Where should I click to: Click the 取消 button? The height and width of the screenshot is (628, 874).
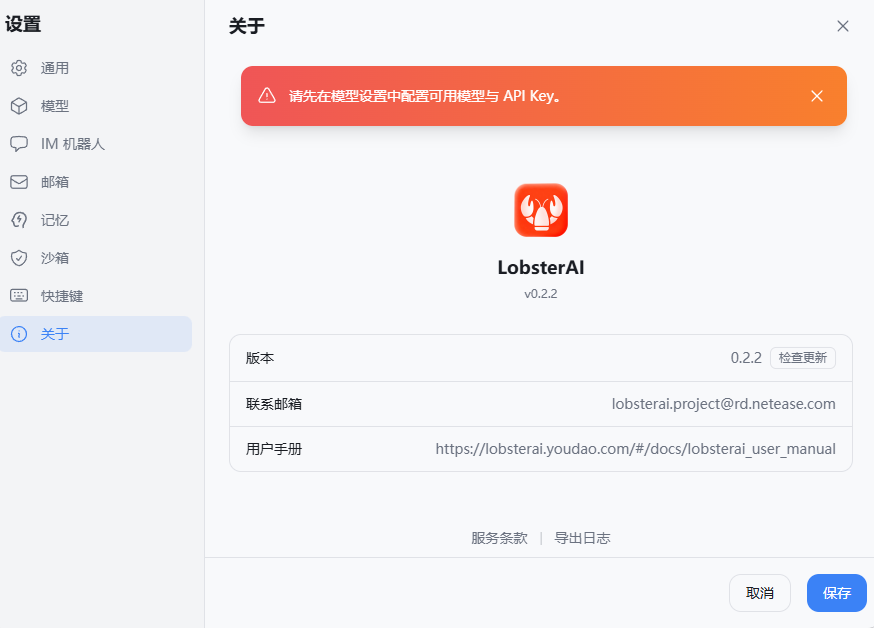coord(760,593)
